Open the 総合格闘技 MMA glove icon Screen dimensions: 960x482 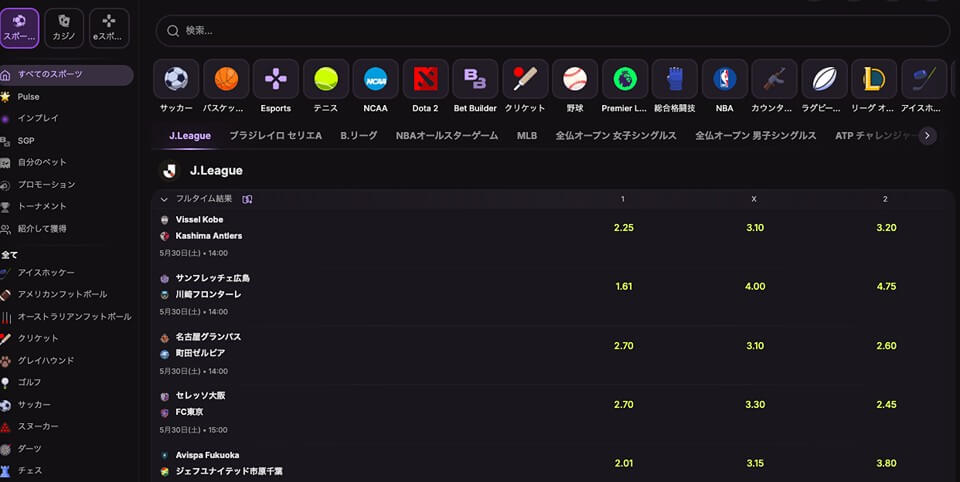pyautogui.click(x=675, y=79)
